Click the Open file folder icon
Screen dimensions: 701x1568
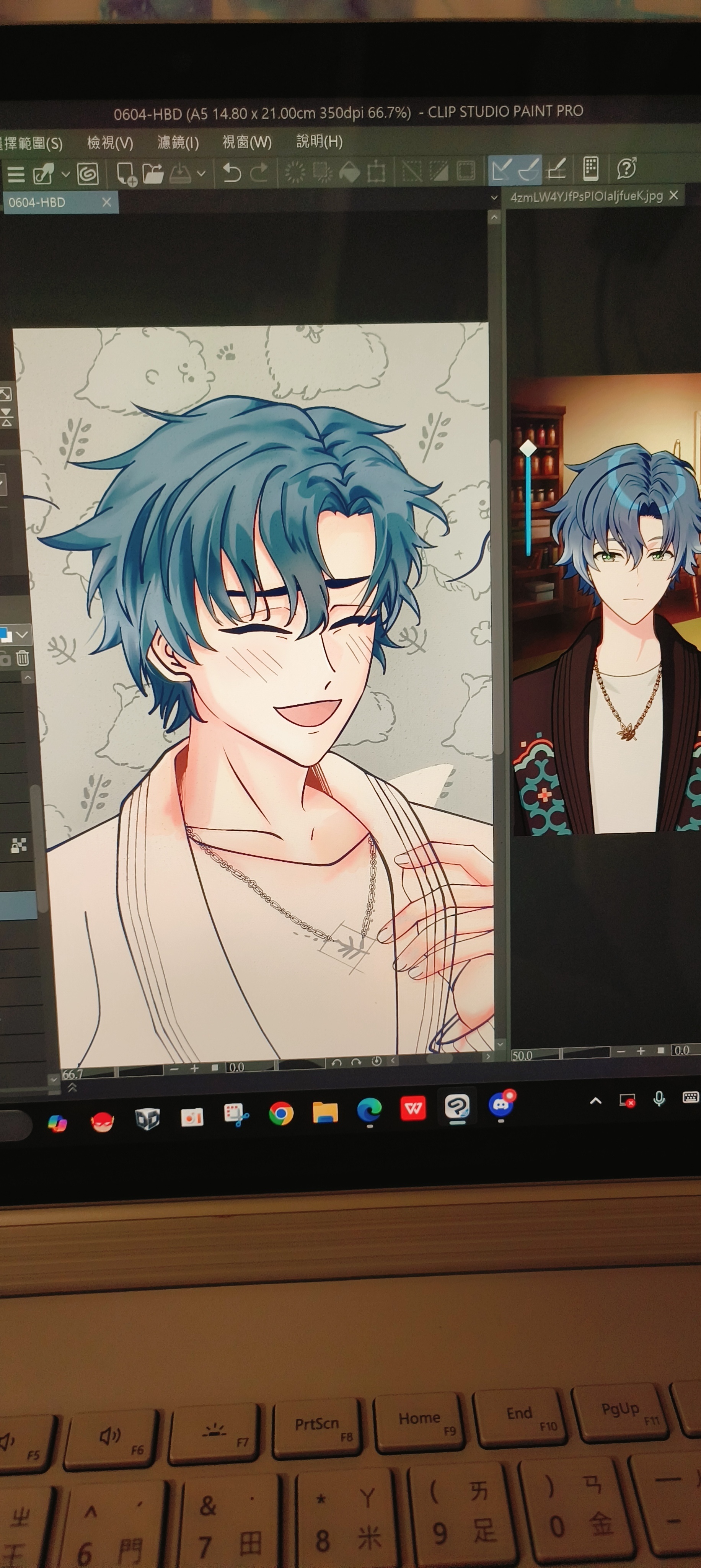pos(153,173)
